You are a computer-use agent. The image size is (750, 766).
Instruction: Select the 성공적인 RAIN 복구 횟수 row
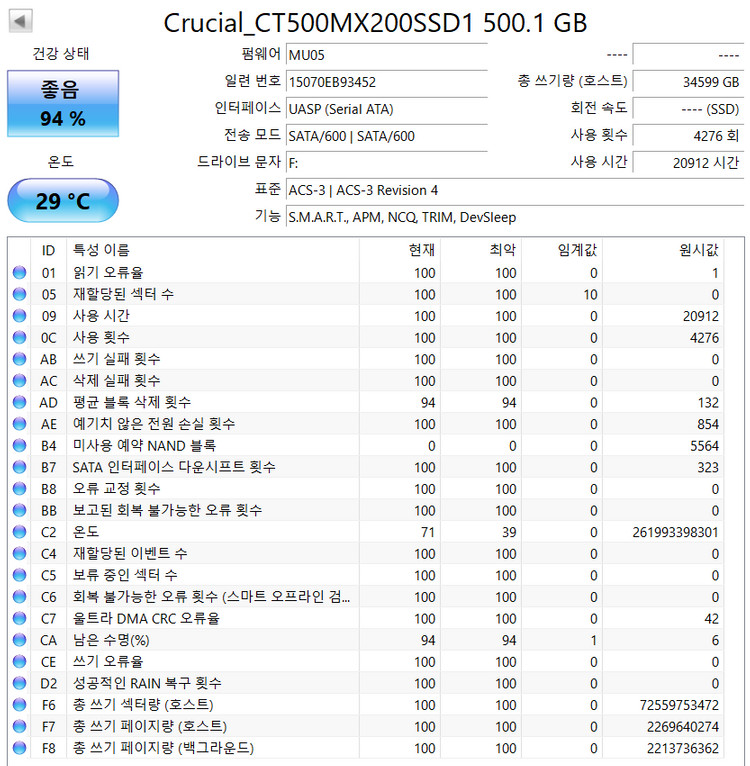(366, 683)
